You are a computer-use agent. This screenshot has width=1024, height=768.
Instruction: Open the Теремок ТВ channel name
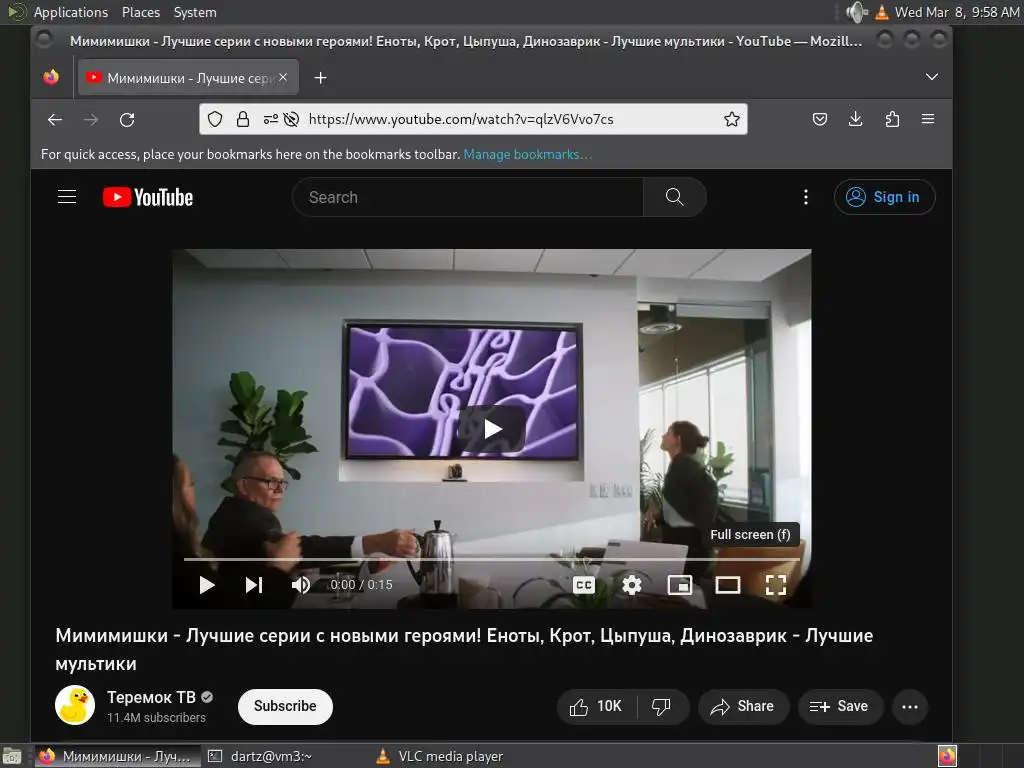152,697
